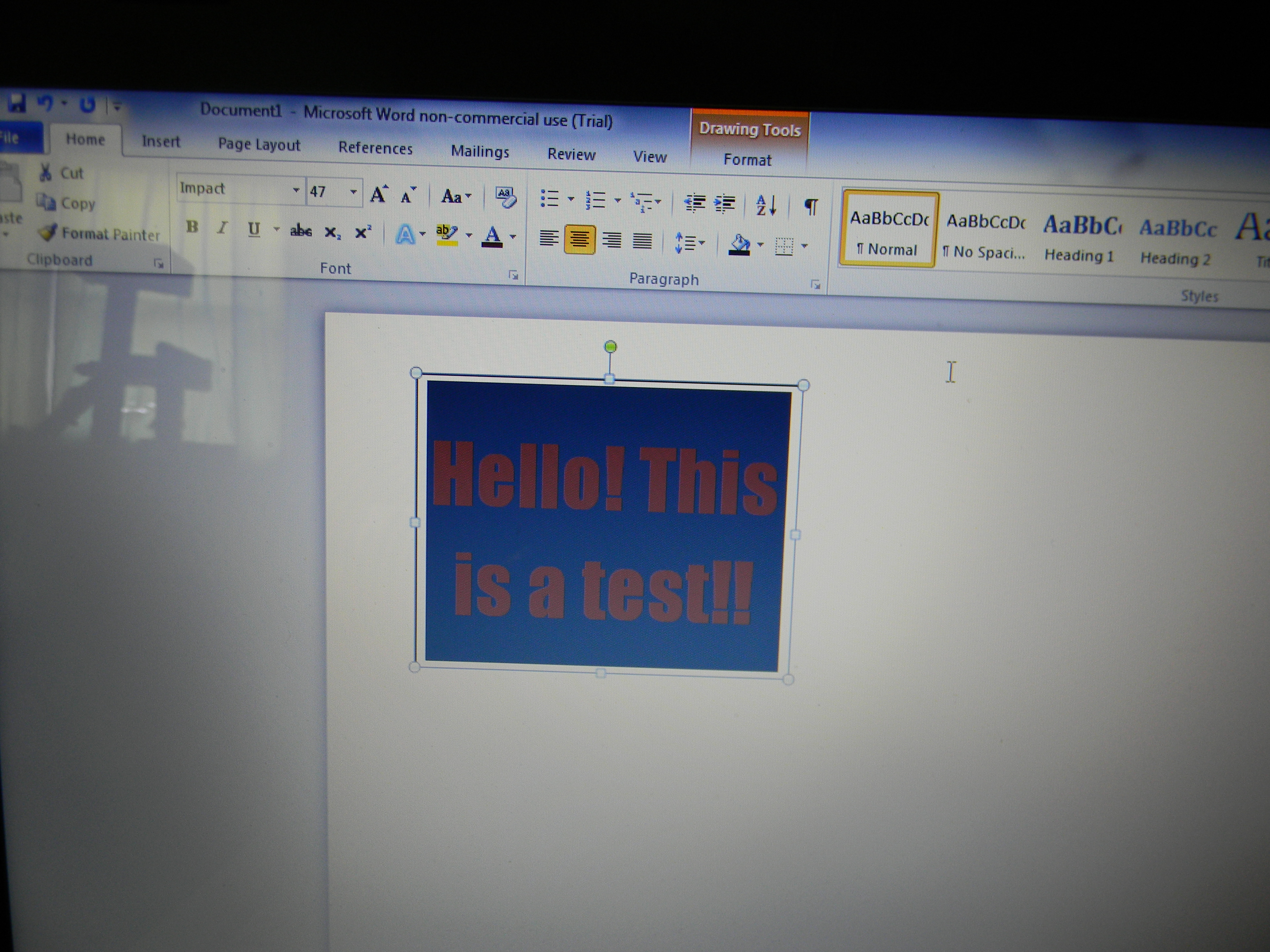The height and width of the screenshot is (952, 1270).
Task: Click the Grow Font icon
Action: tap(378, 195)
